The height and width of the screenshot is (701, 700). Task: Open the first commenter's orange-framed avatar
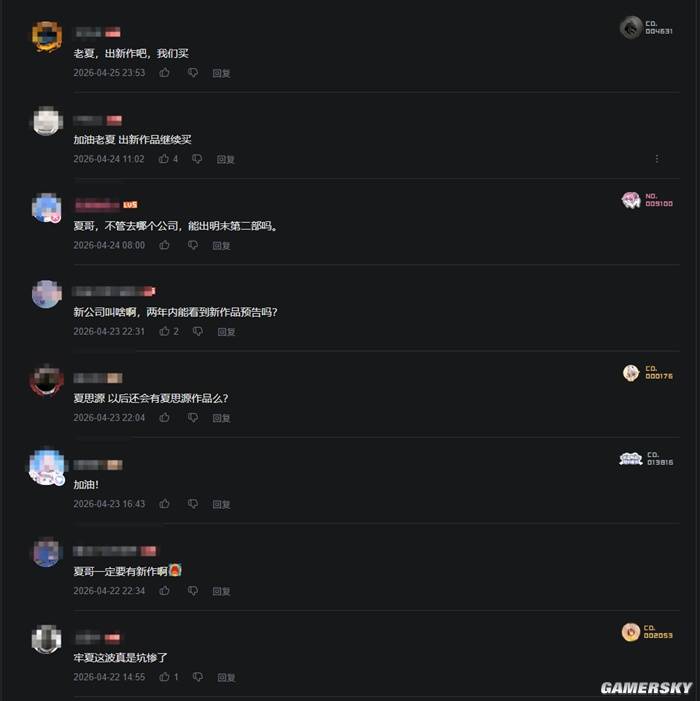[x=47, y=36]
